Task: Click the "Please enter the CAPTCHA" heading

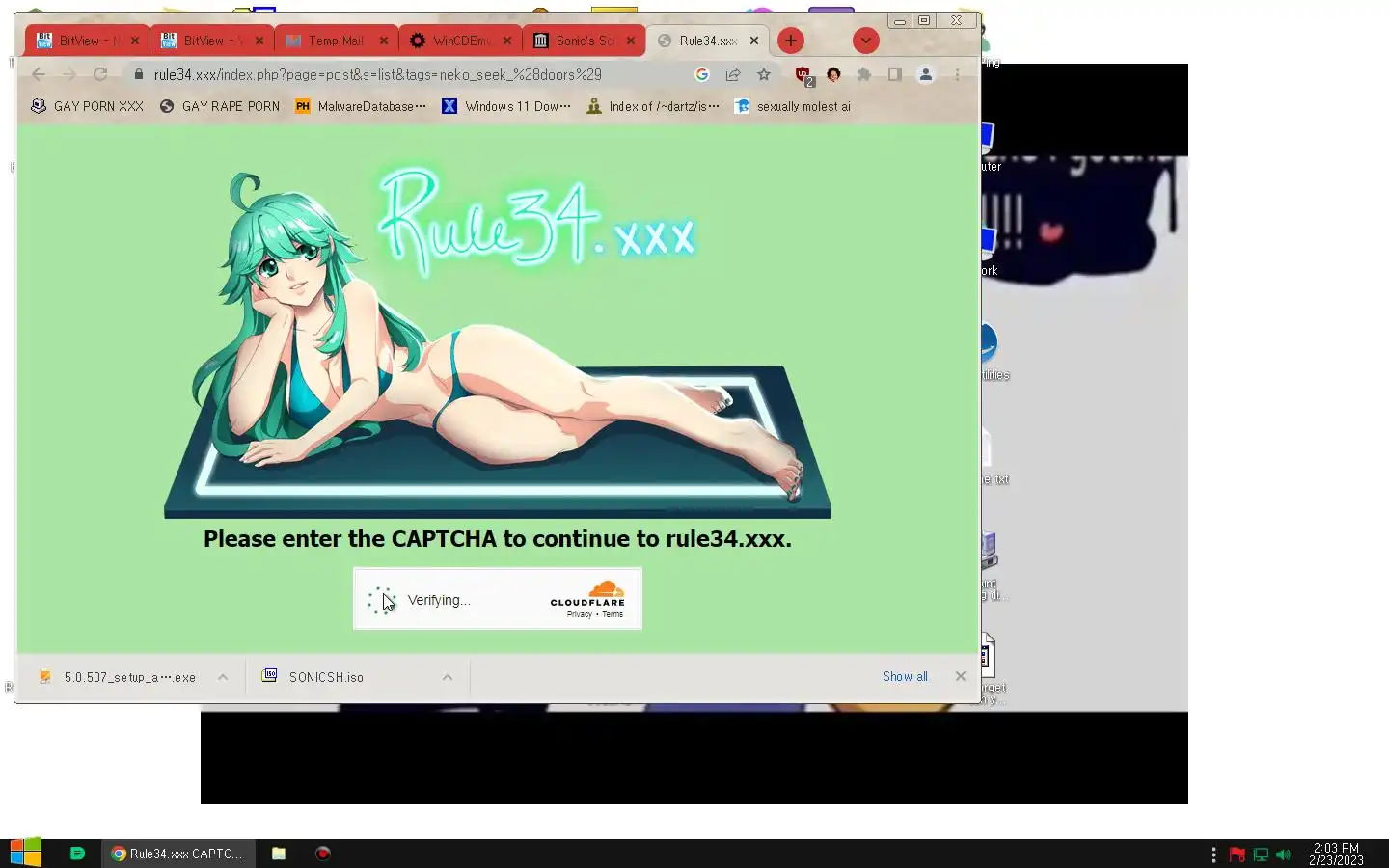Action: click(498, 539)
